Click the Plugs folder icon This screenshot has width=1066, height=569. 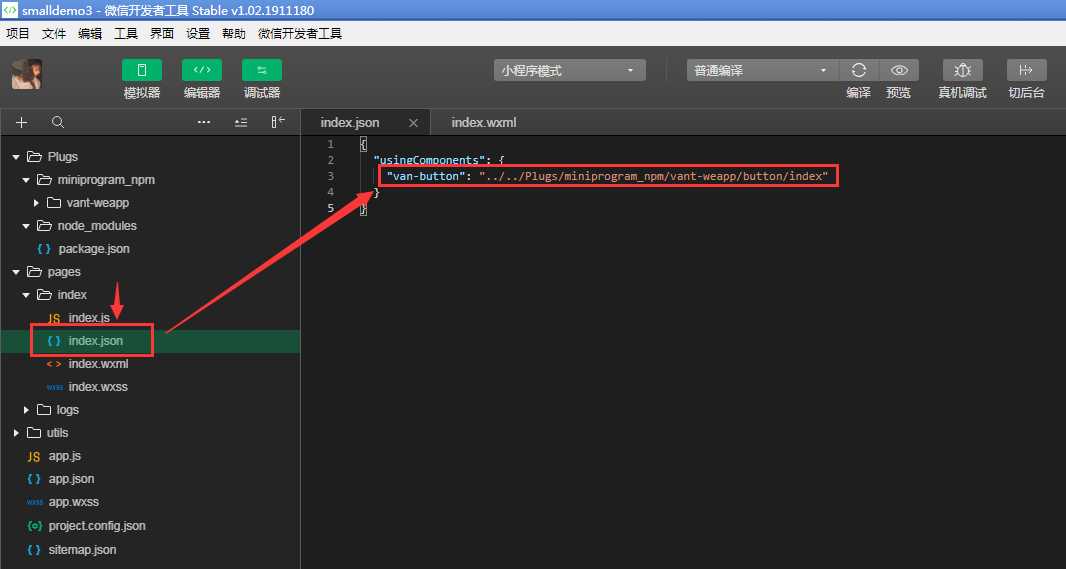tap(34, 157)
